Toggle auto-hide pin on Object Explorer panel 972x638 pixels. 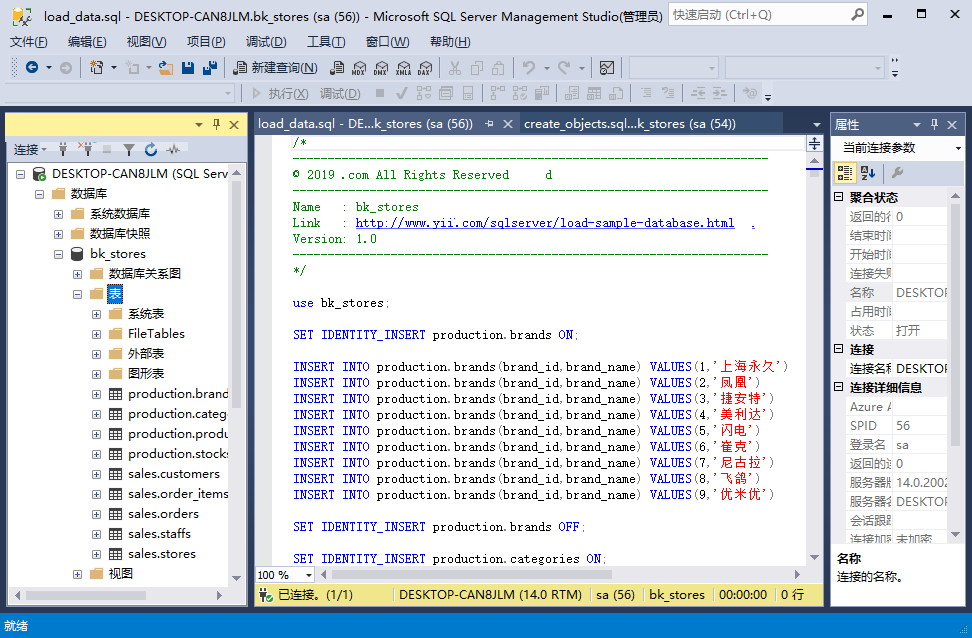(216, 125)
